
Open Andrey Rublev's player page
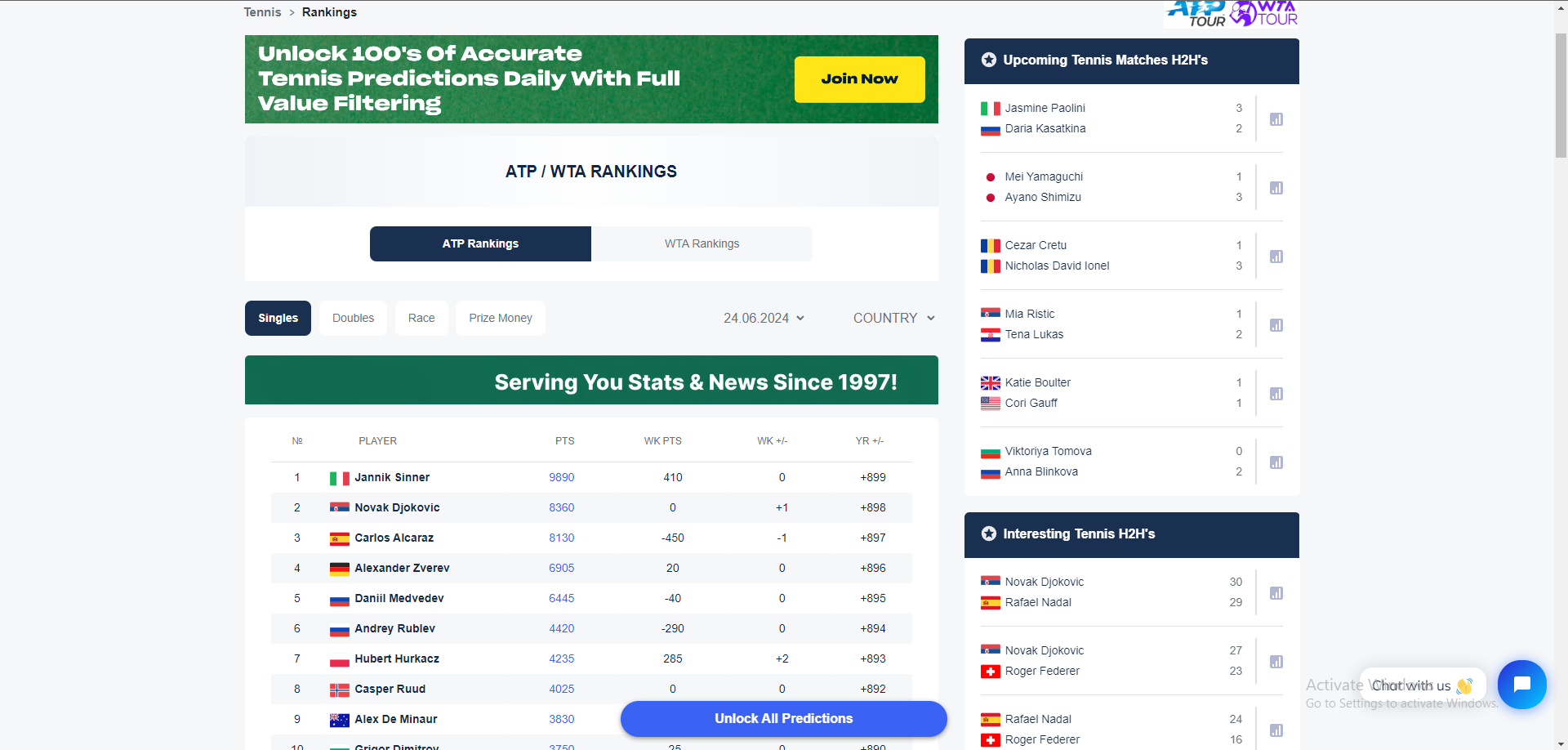coord(394,628)
